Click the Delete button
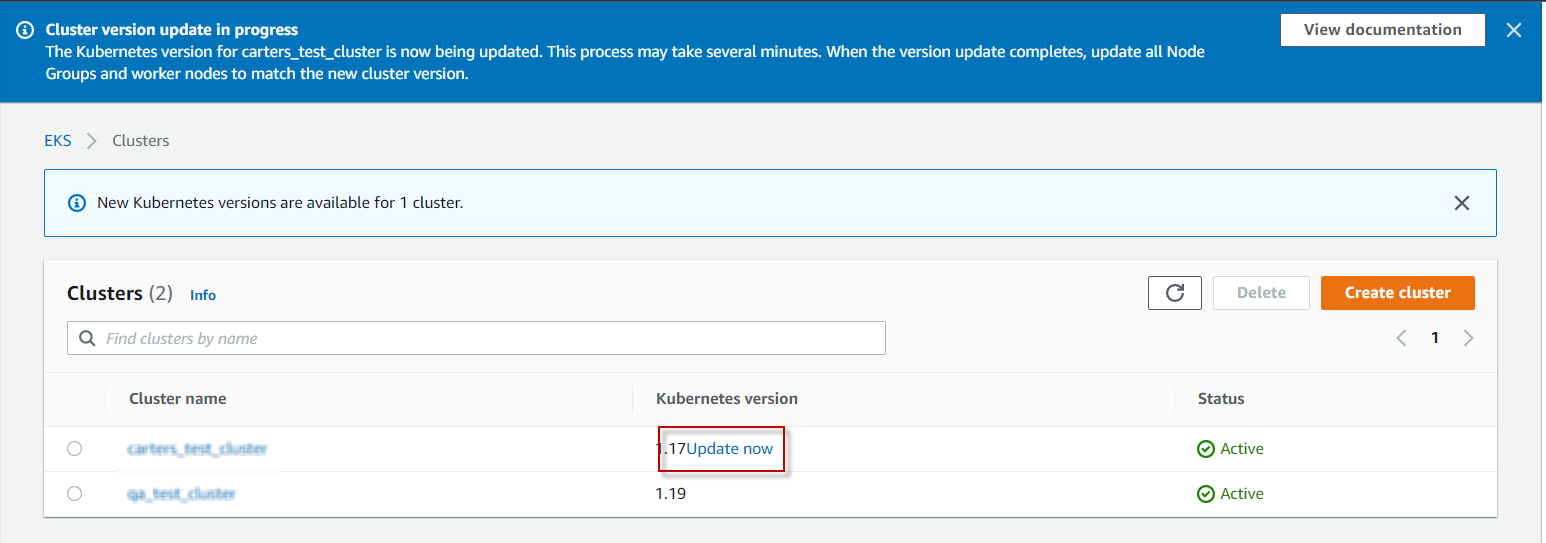Viewport: 1546px width, 543px height. [x=1261, y=293]
